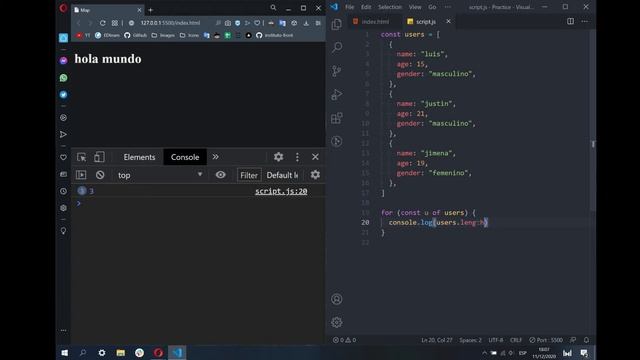
Task: Reload the browser page
Action: 102,23
